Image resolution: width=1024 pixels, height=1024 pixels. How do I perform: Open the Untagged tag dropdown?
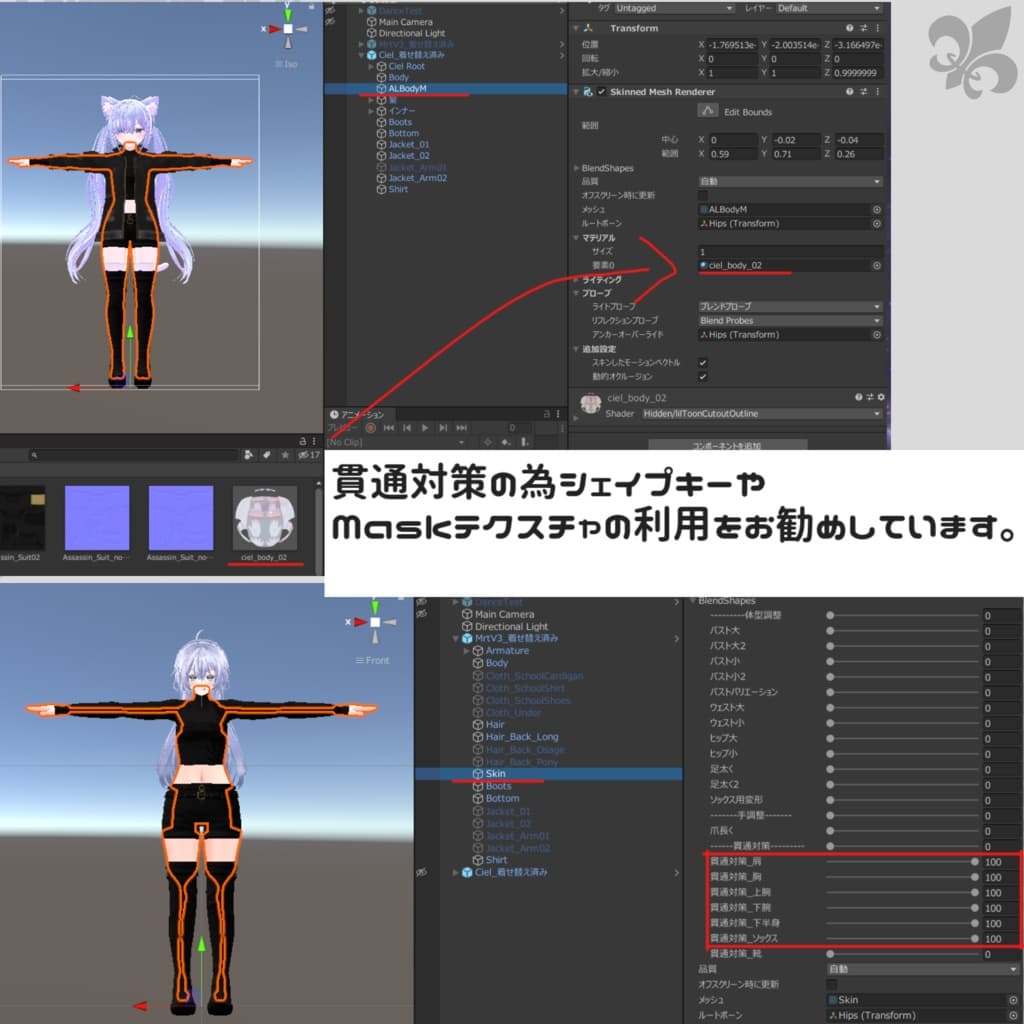tap(675, 8)
